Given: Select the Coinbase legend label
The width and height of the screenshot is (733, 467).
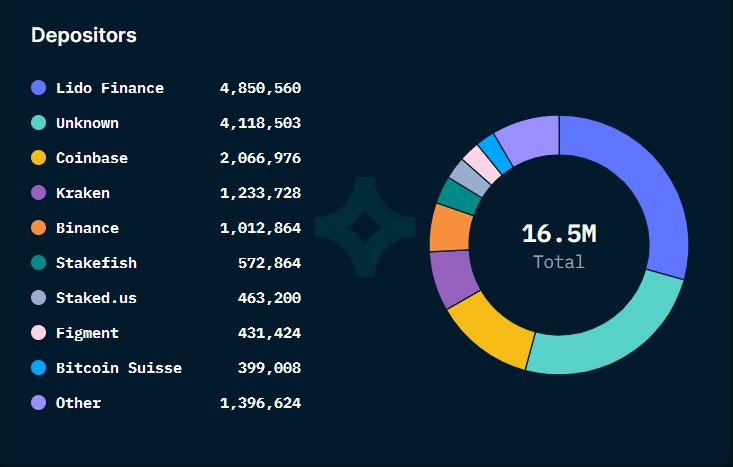Looking at the screenshot, I should click(92, 158).
